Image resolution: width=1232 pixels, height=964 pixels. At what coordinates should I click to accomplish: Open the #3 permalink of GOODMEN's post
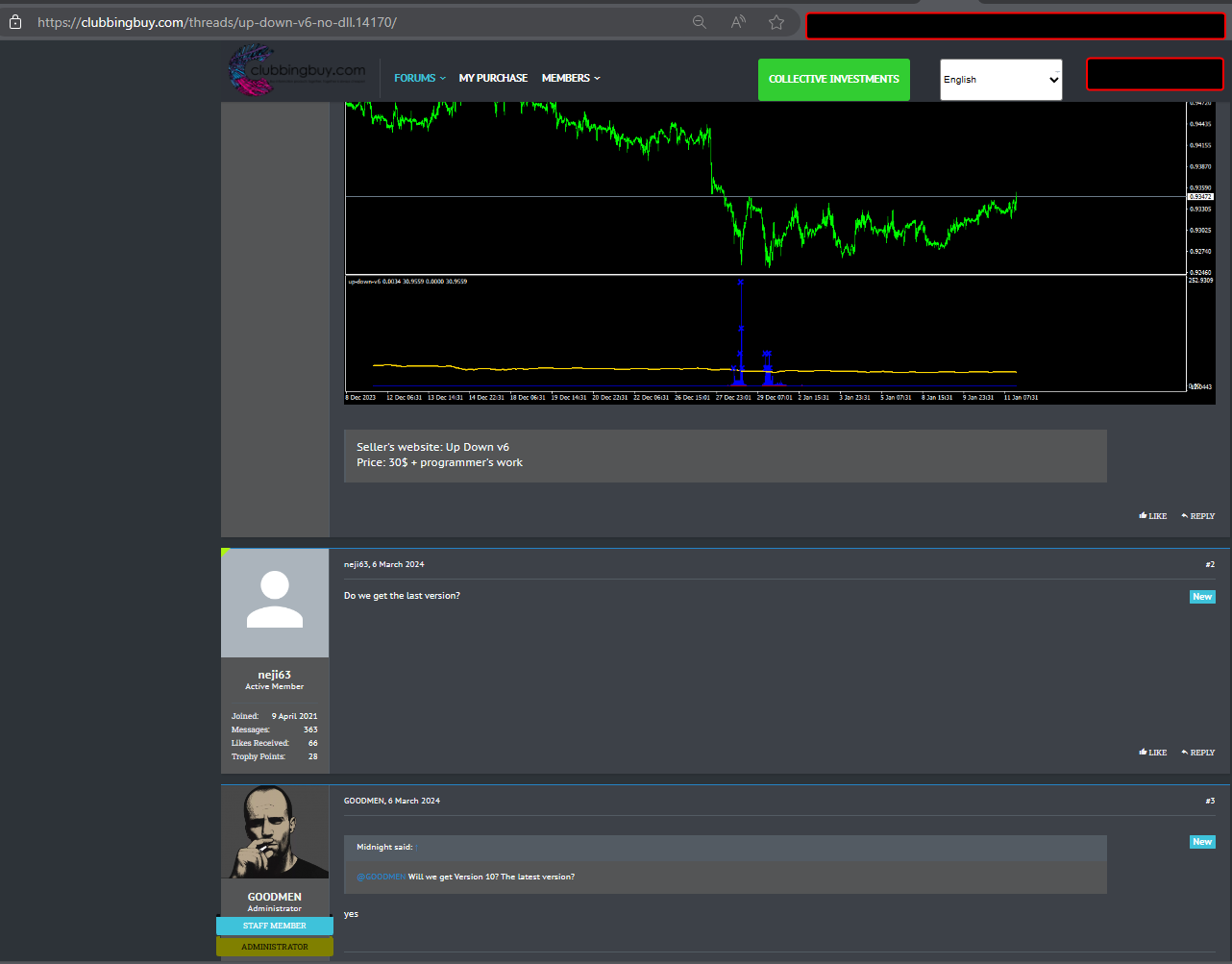[x=1210, y=801]
